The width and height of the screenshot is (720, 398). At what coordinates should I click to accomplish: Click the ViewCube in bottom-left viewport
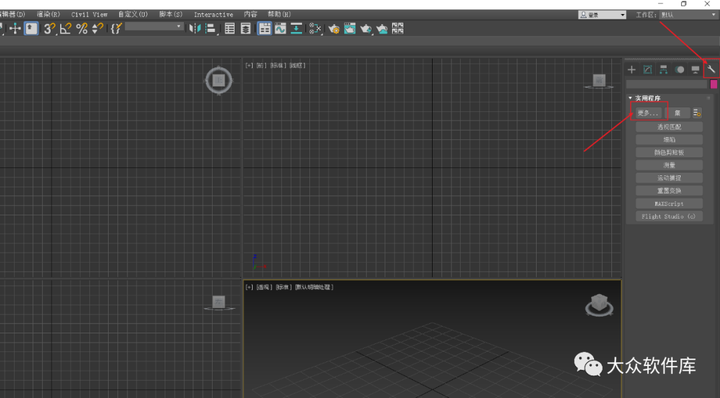[x=219, y=303]
